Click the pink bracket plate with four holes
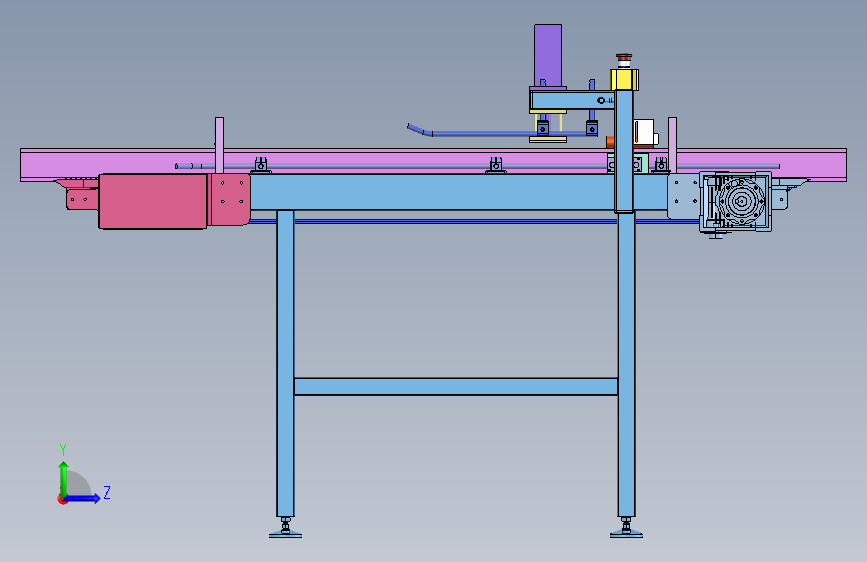This screenshot has width=867, height=562. 231,199
